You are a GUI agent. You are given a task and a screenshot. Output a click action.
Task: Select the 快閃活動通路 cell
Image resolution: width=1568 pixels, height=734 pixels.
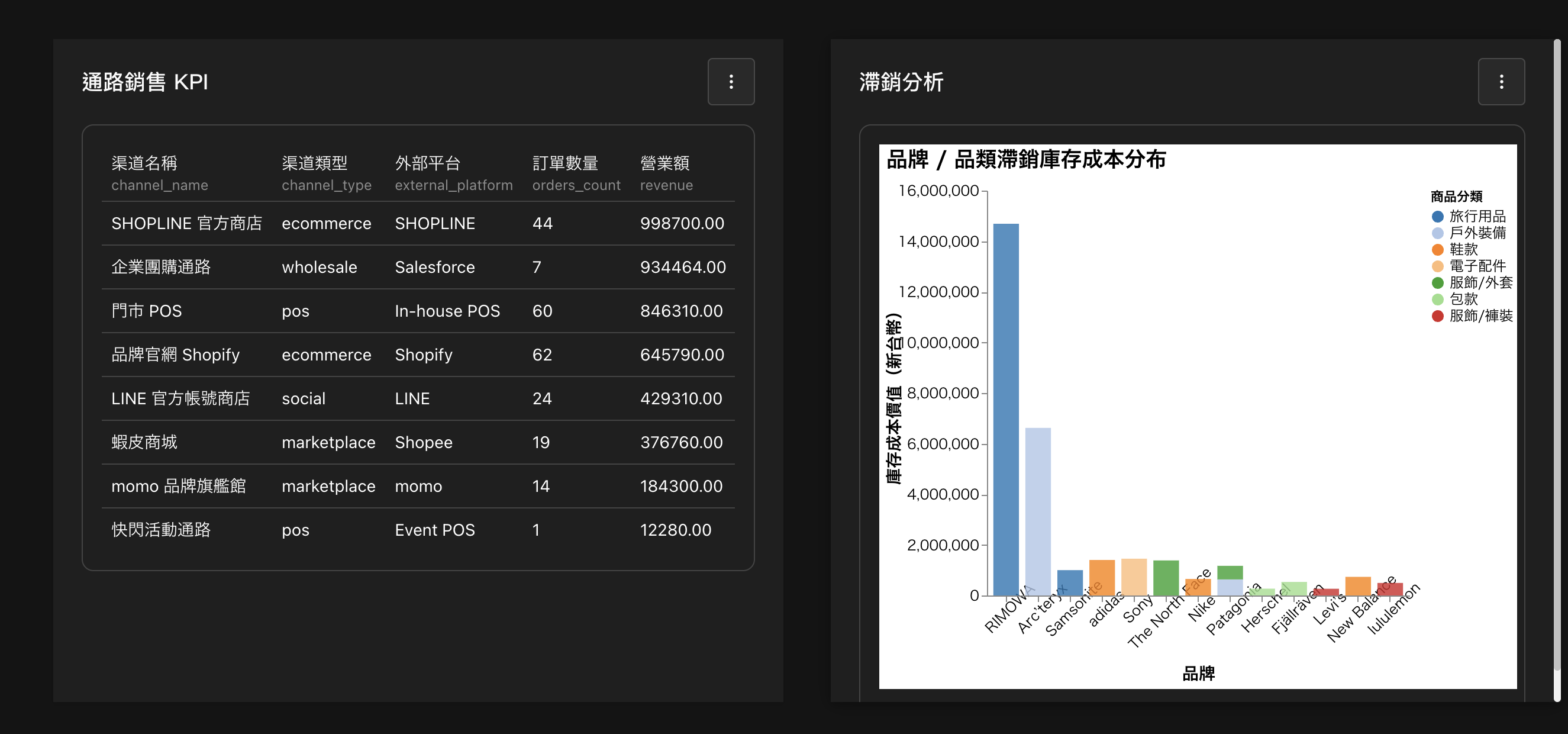[x=161, y=530]
